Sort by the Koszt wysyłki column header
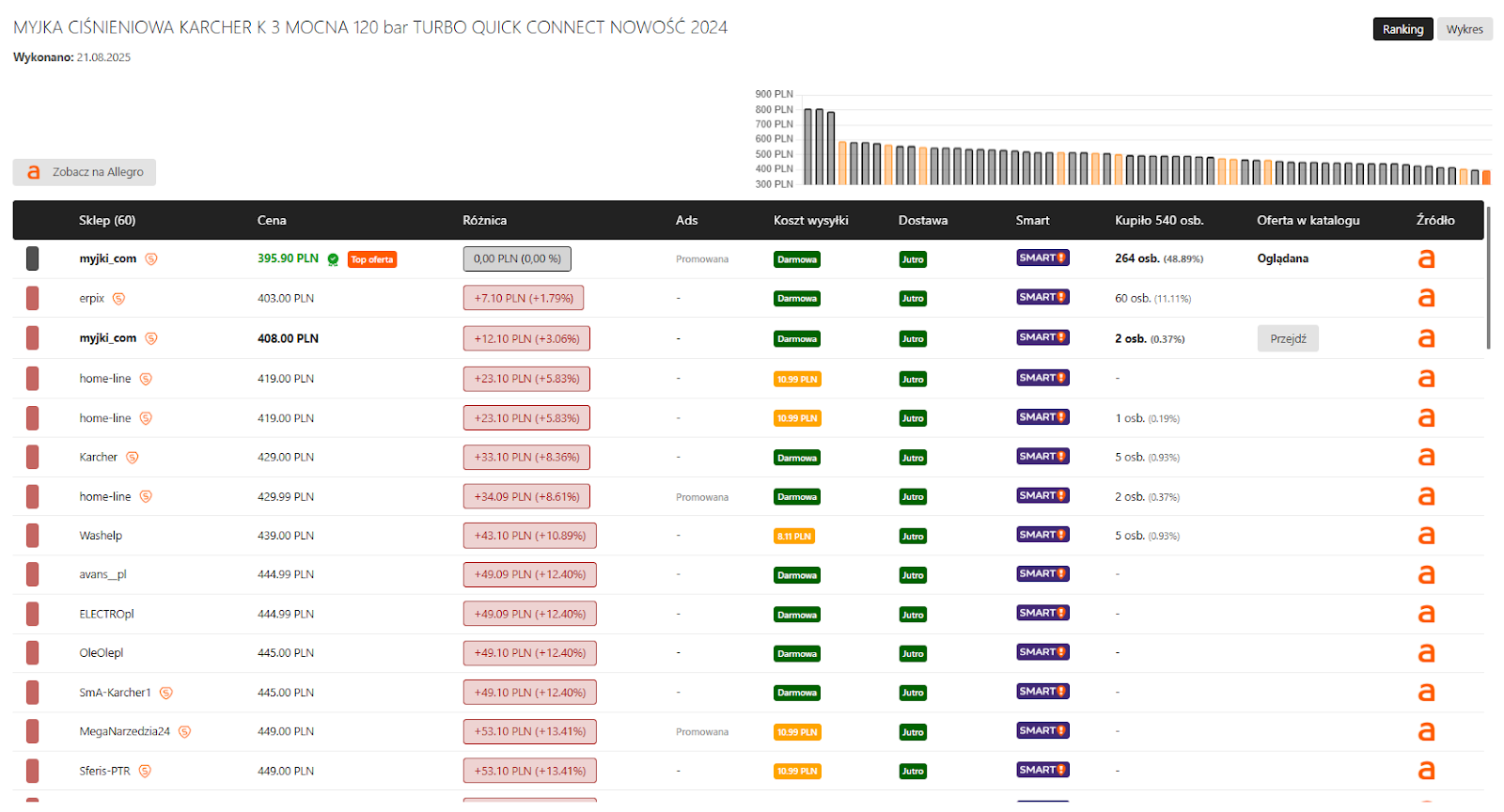 pos(810,220)
